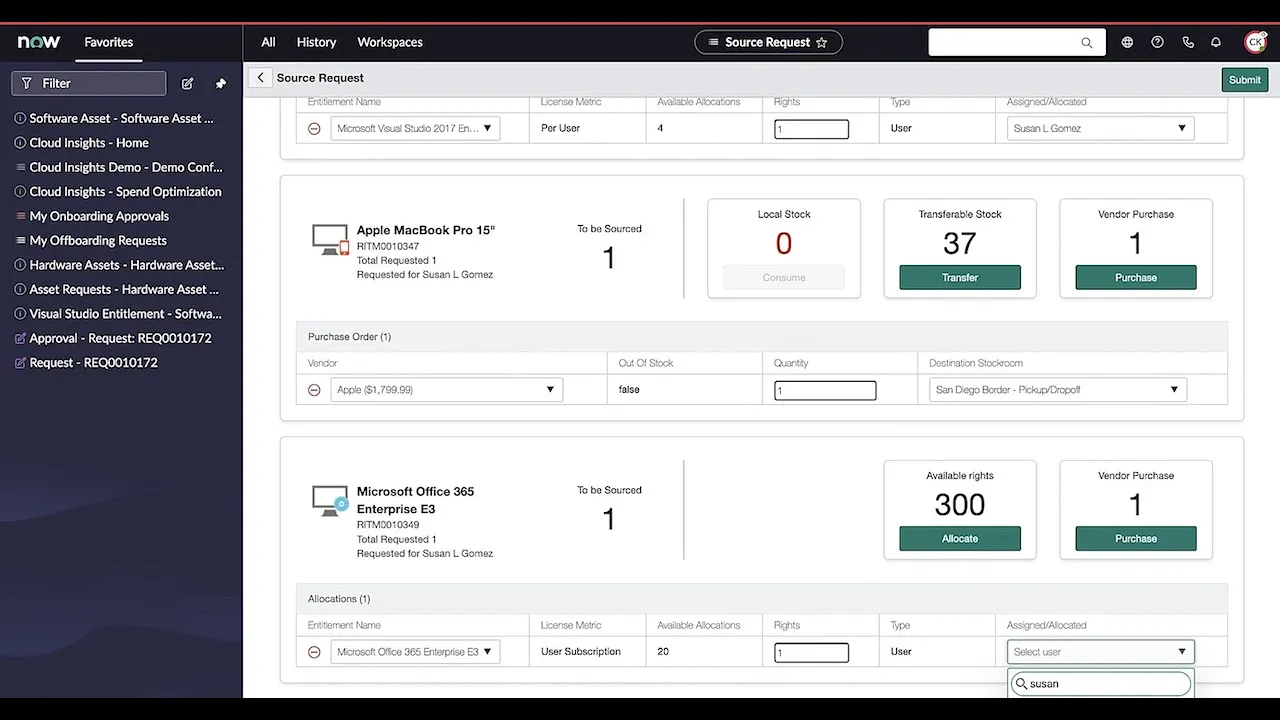The height and width of the screenshot is (720, 1280).
Task: Click Purchase for Microsoft Office 365
Action: point(1136,539)
